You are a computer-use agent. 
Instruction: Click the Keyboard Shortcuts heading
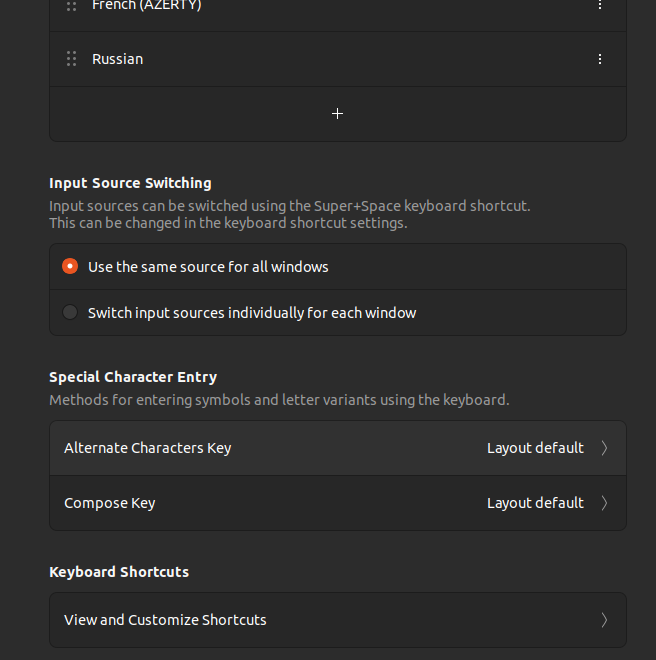(119, 572)
